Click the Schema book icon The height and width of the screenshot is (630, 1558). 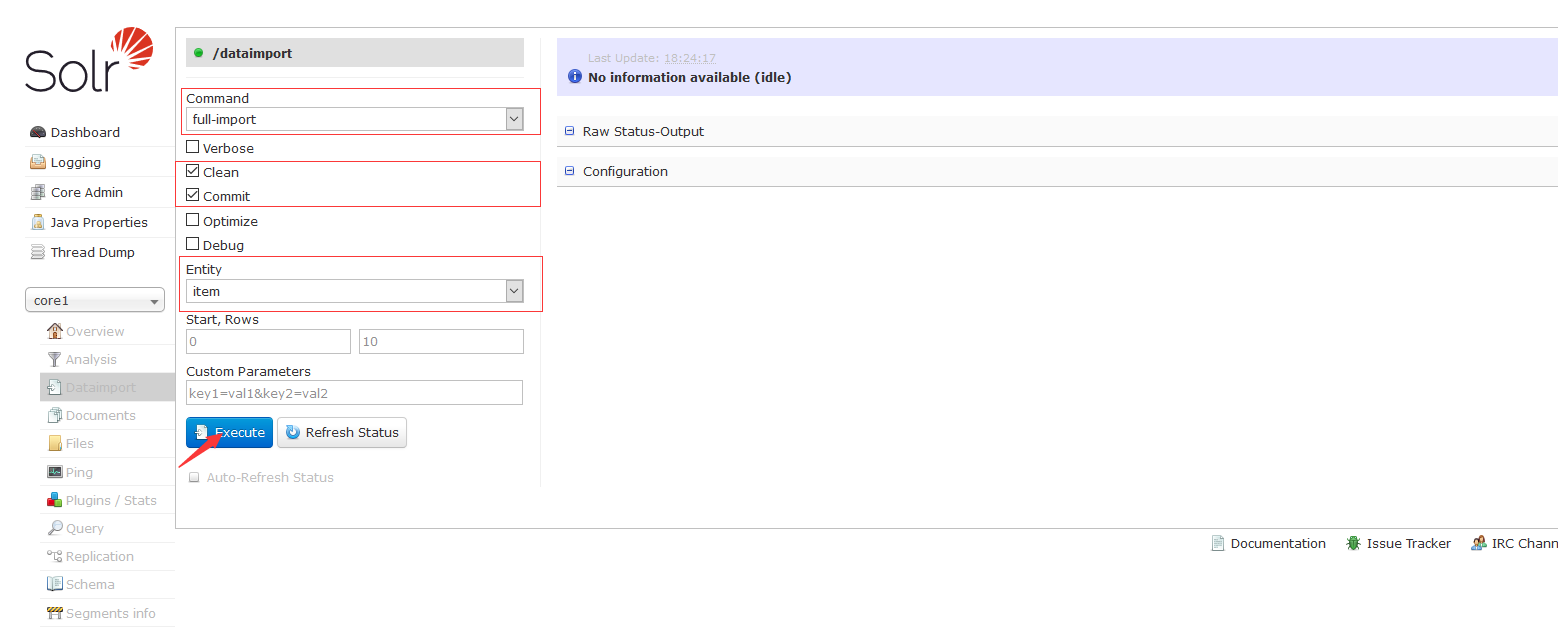click(55, 584)
